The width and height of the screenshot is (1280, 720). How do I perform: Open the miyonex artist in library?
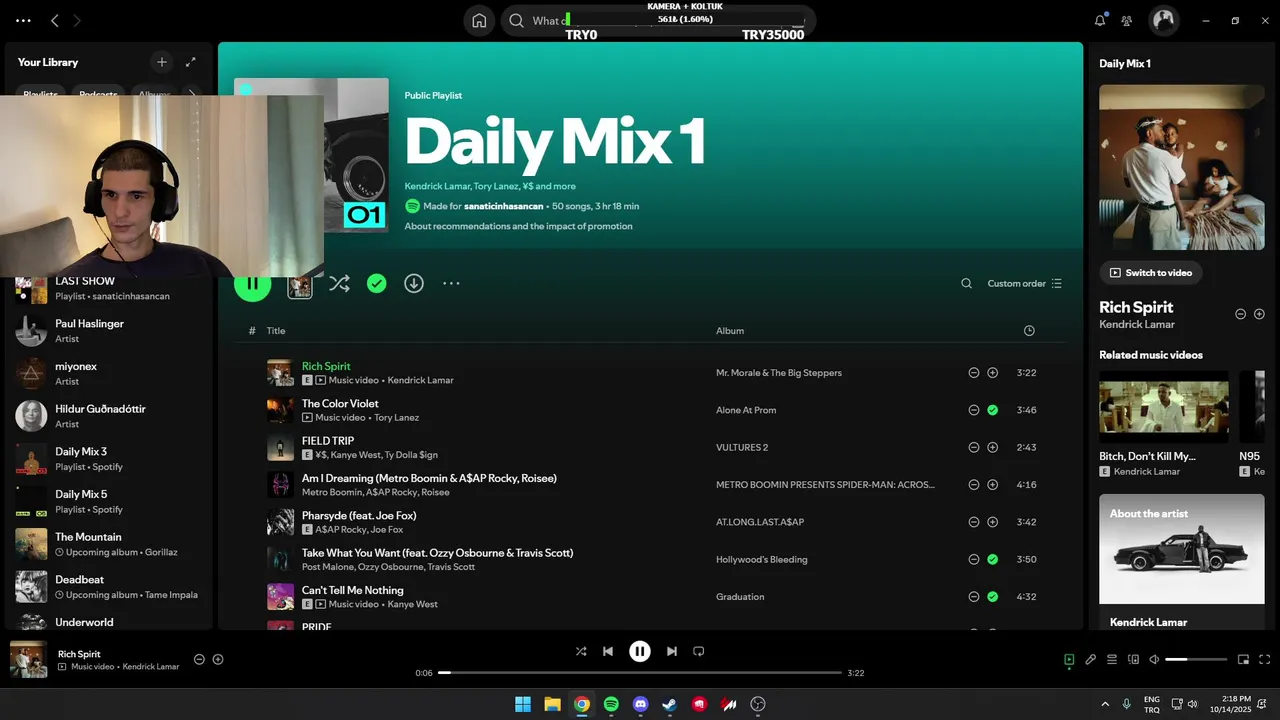[x=108, y=373]
